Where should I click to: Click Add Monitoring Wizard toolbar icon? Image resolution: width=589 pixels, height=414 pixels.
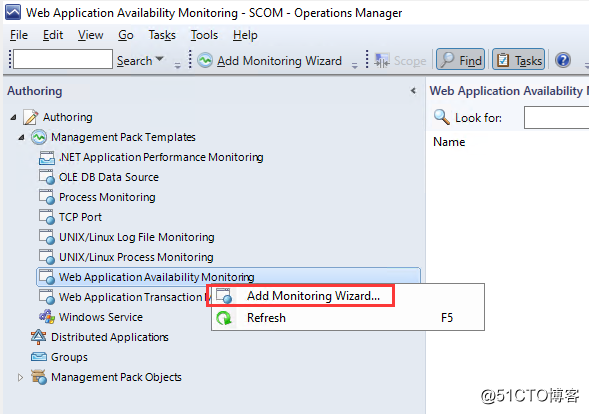(205, 60)
